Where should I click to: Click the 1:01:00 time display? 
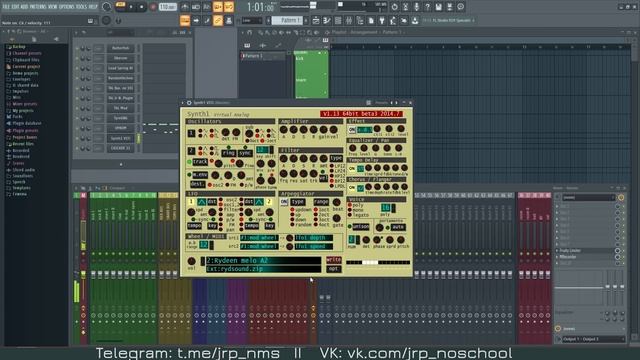tap(261, 7)
